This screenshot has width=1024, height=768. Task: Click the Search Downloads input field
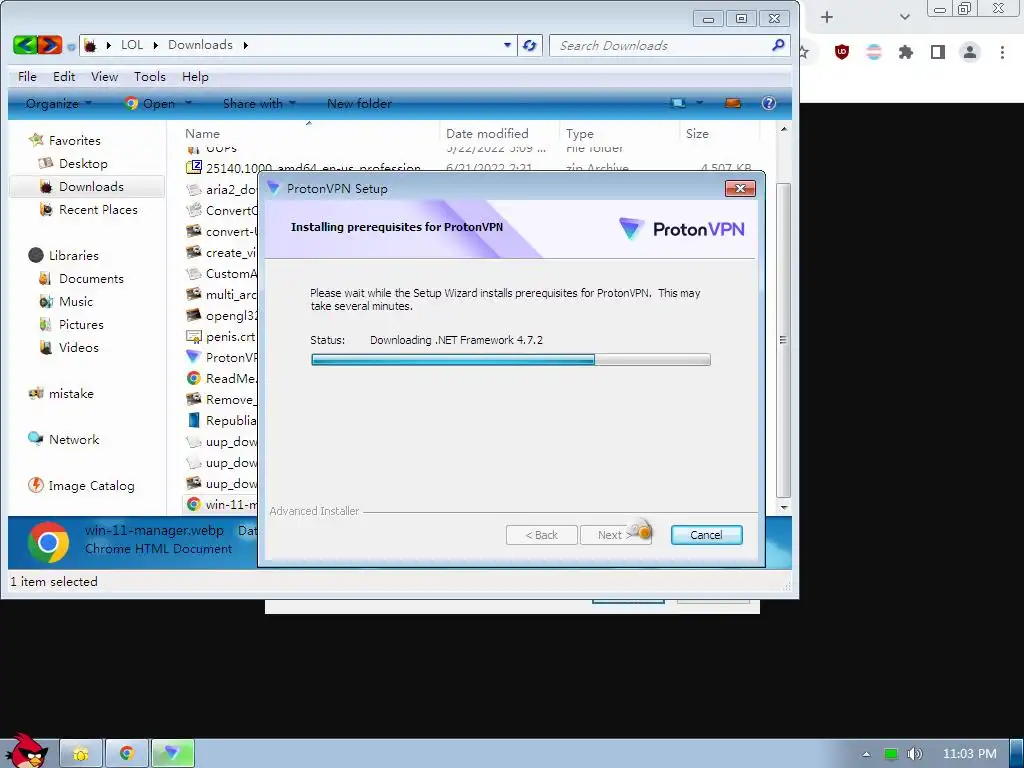pyautogui.click(x=662, y=45)
